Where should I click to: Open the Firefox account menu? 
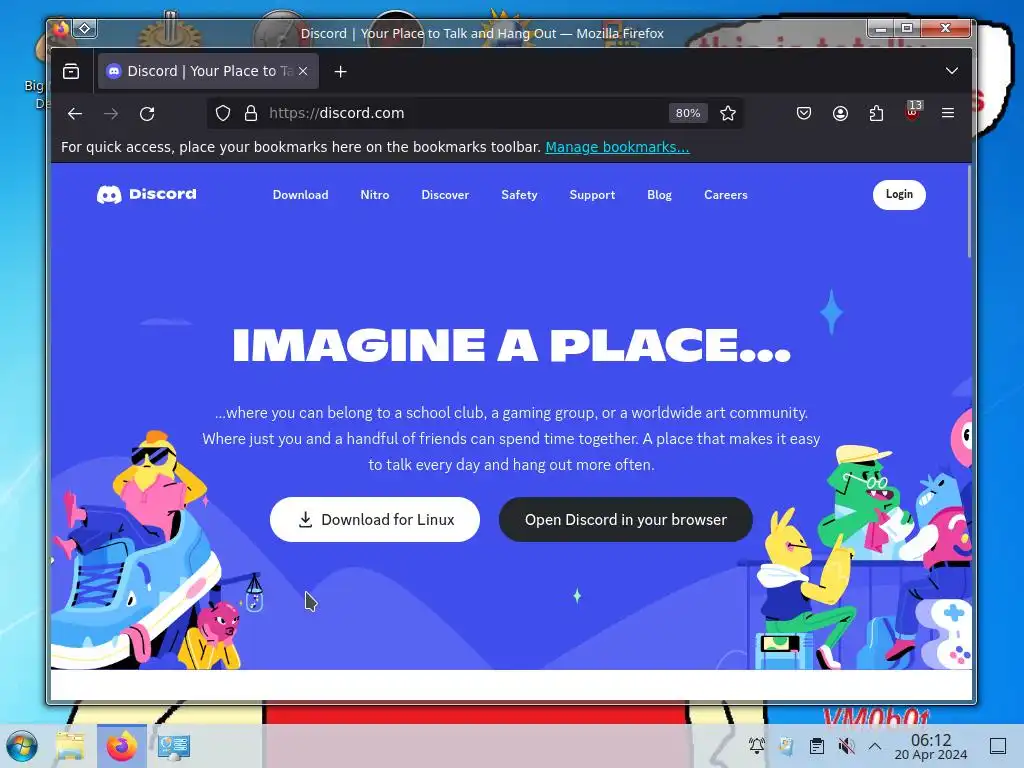point(840,114)
